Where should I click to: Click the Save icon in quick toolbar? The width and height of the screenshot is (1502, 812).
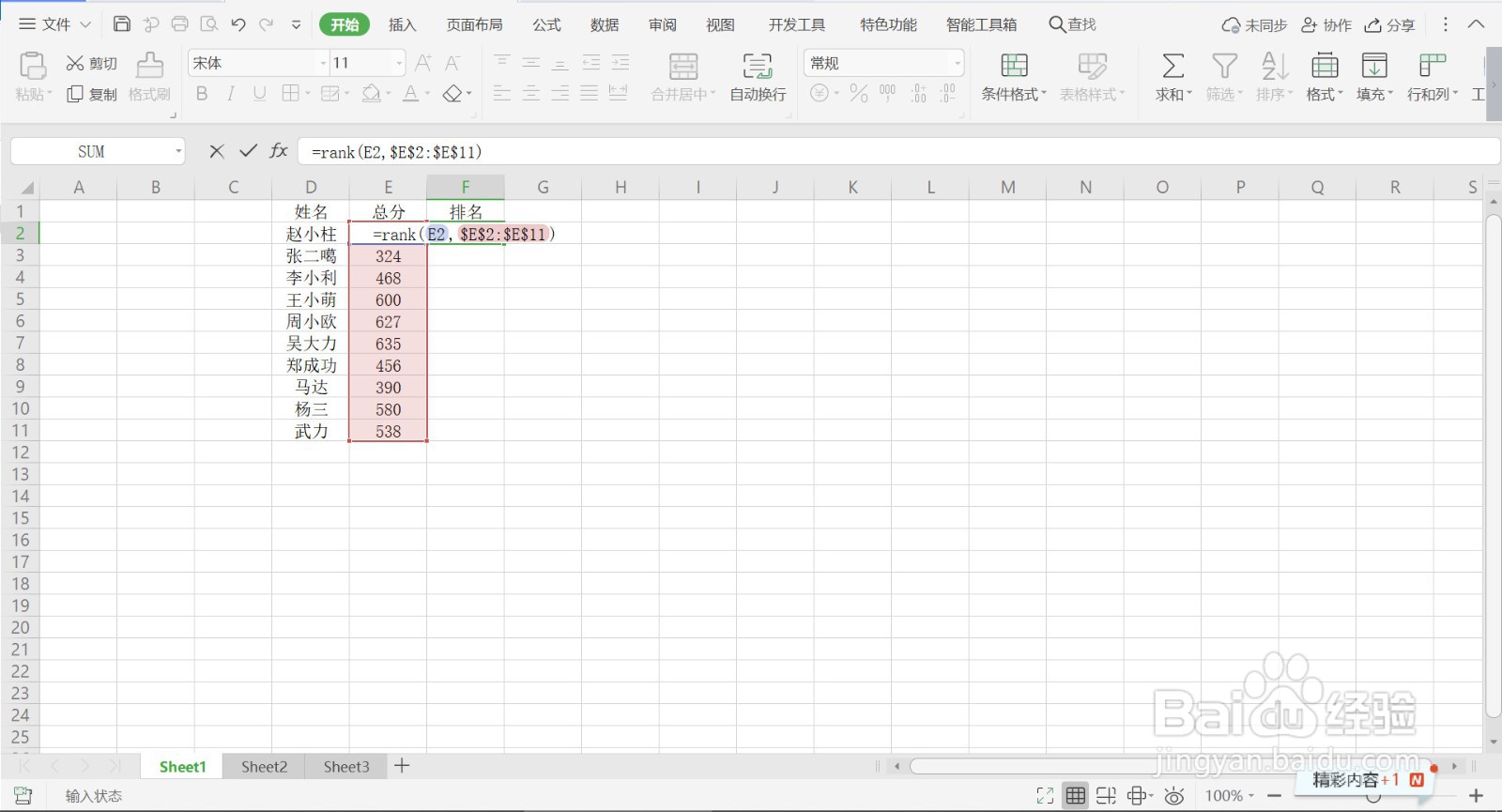point(122,24)
